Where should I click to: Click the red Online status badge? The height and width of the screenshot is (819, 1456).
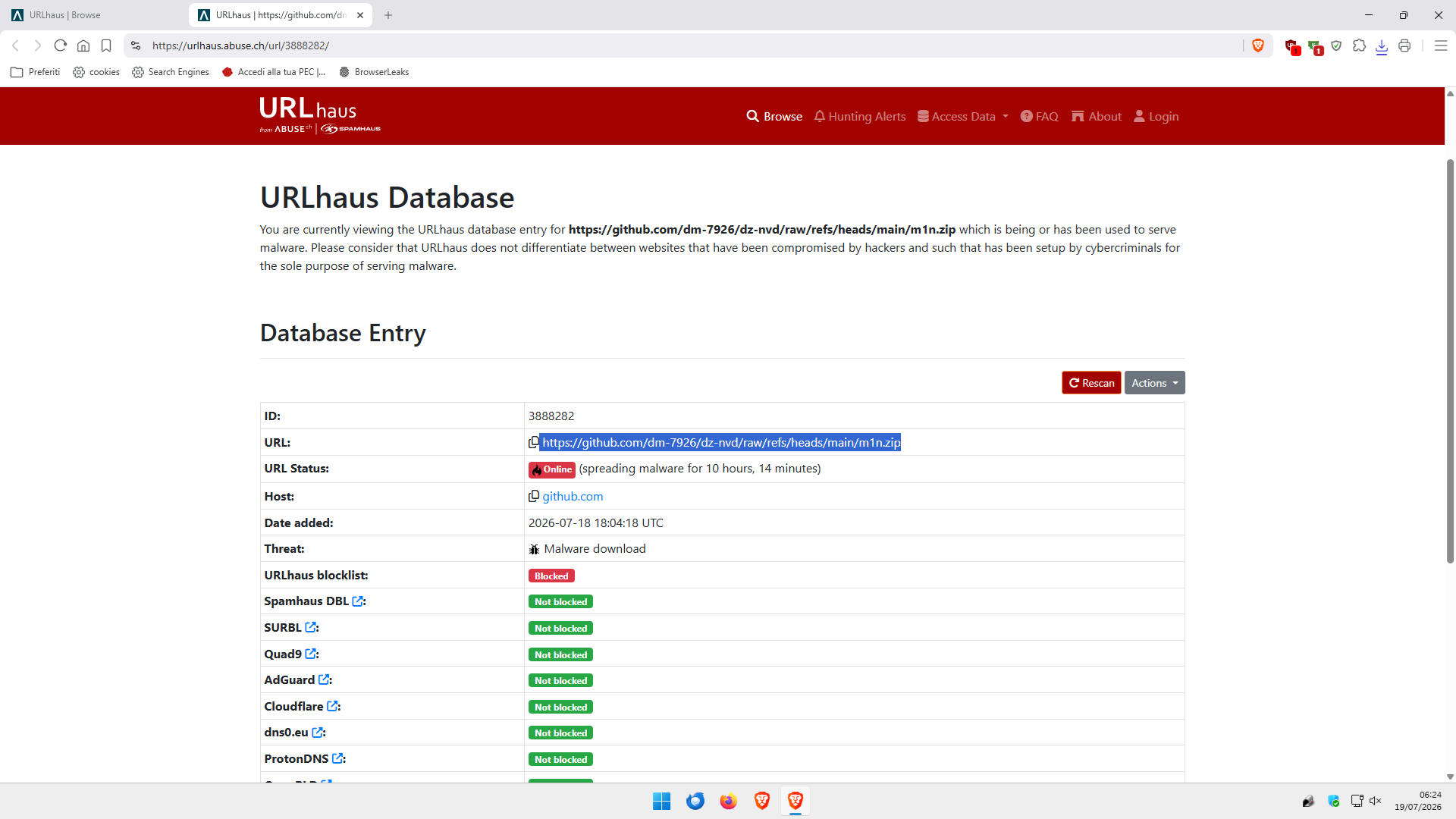pos(552,469)
